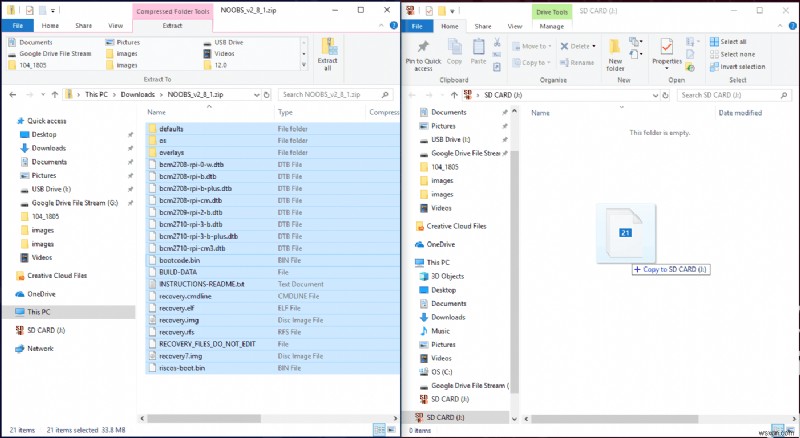Expand the Extract To destinations list

pyautogui.click(x=304, y=65)
